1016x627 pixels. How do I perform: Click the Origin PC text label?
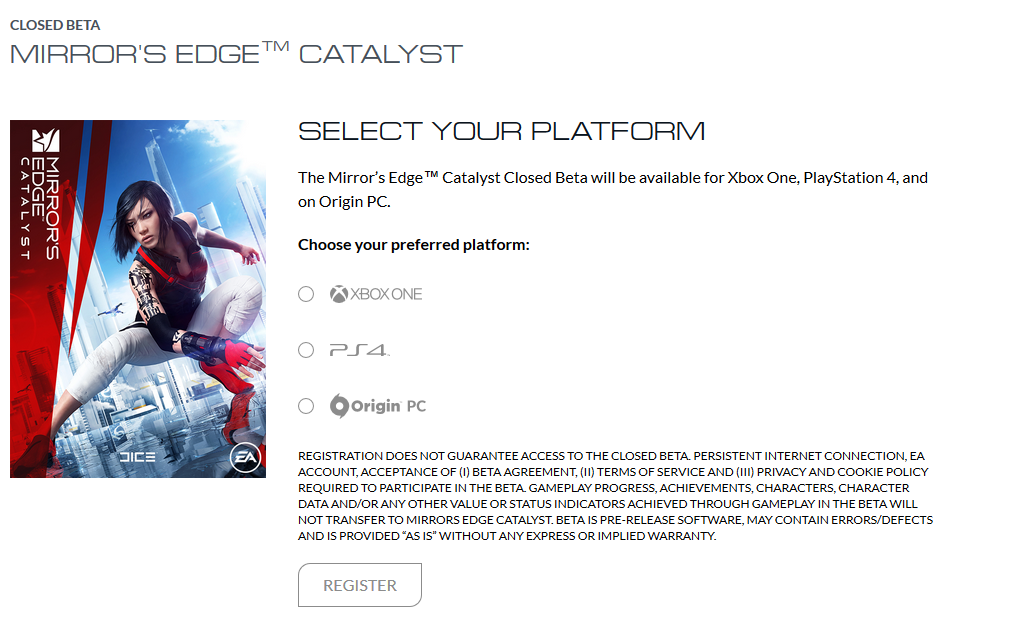[389, 406]
